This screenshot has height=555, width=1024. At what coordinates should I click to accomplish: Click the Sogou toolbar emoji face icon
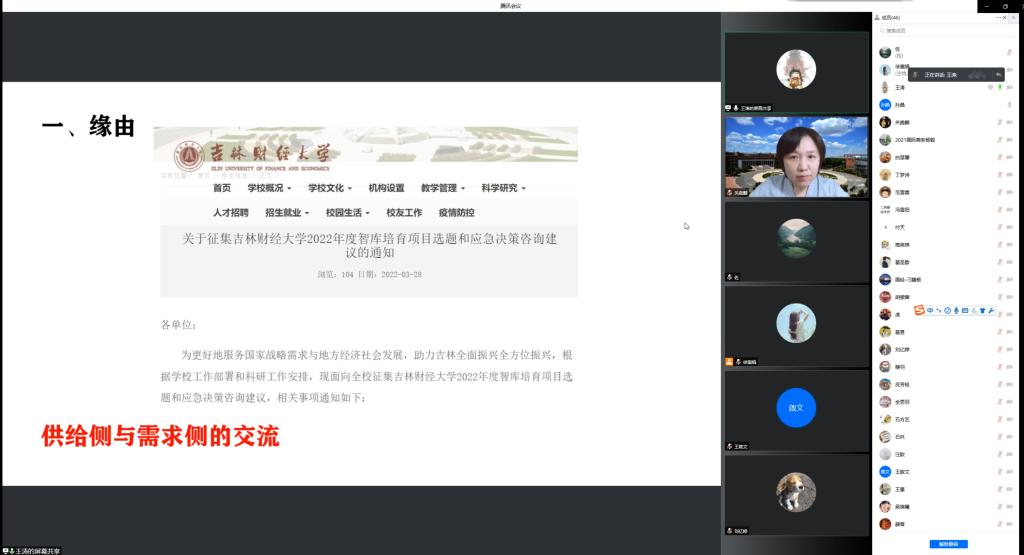point(947,310)
